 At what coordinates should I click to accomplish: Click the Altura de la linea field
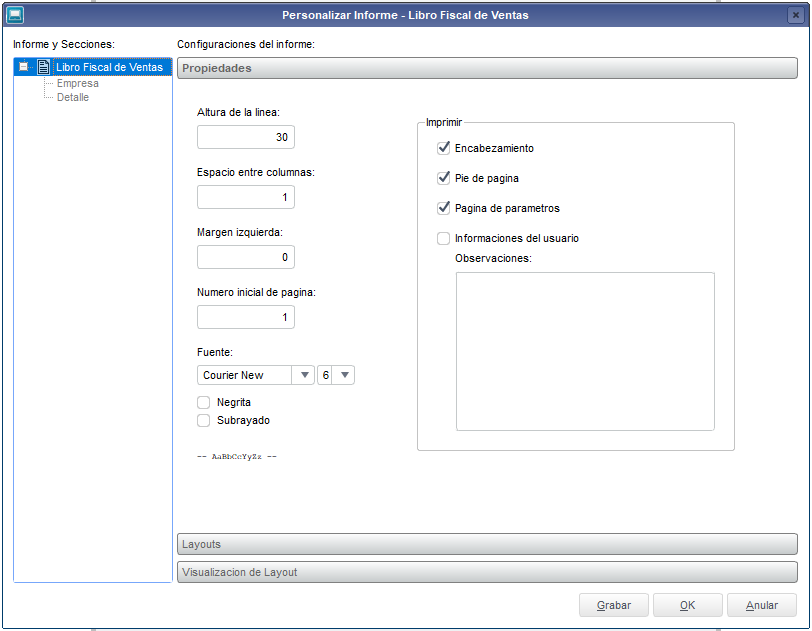pyautogui.click(x=245, y=137)
